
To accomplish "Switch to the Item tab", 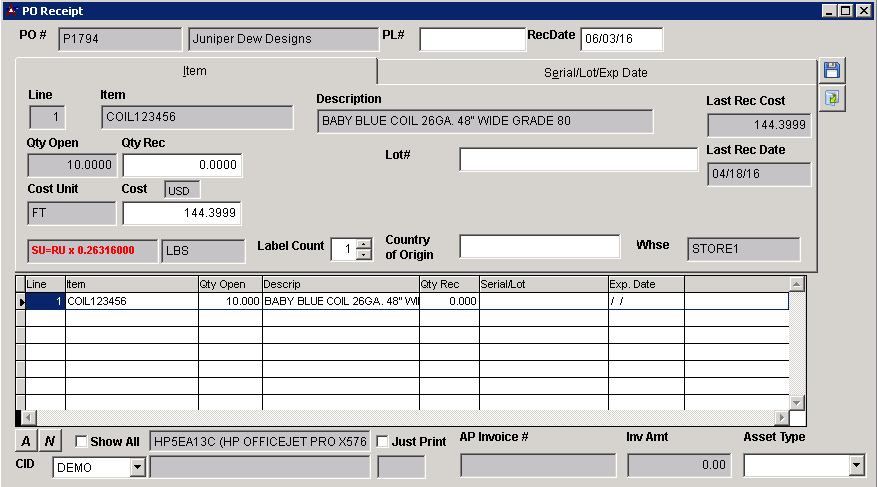I will [x=195, y=72].
